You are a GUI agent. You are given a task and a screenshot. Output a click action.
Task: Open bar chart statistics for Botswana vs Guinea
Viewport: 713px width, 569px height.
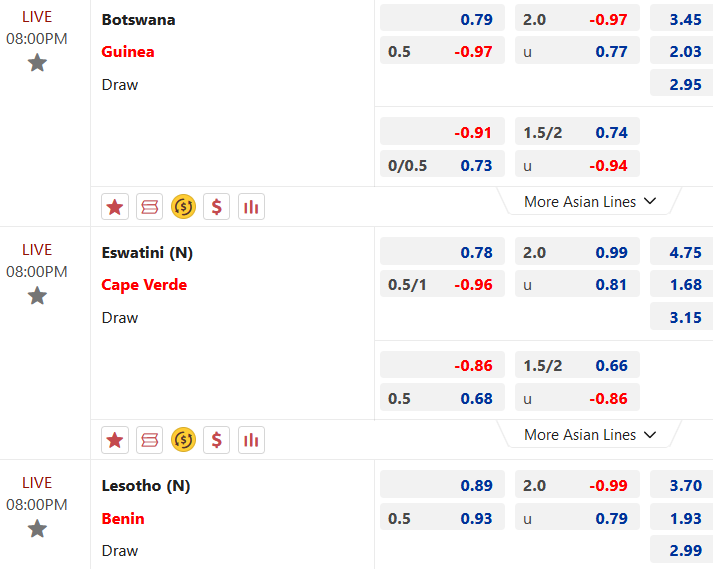251,207
